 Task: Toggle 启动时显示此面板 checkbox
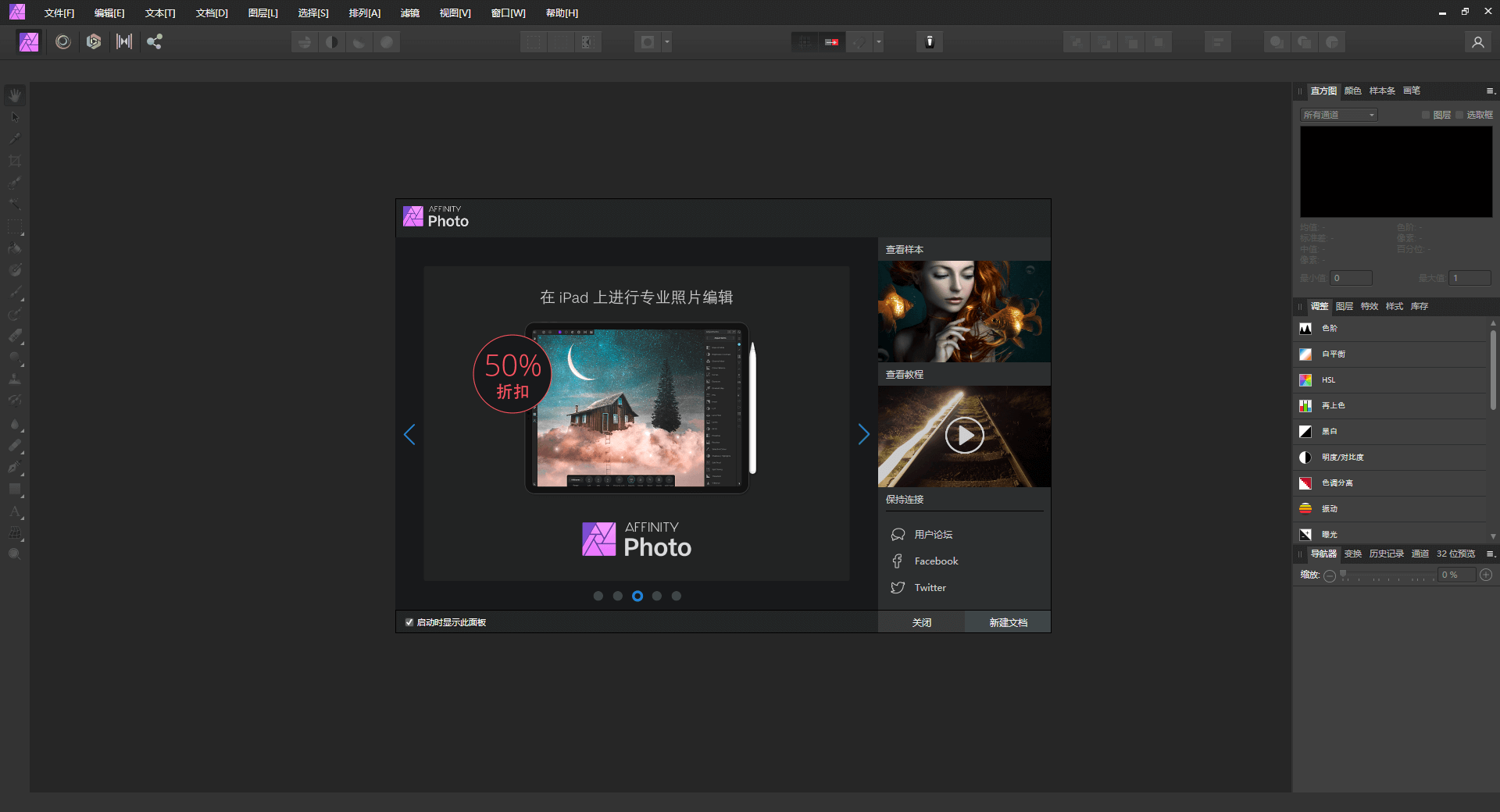click(x=409, y=622)
